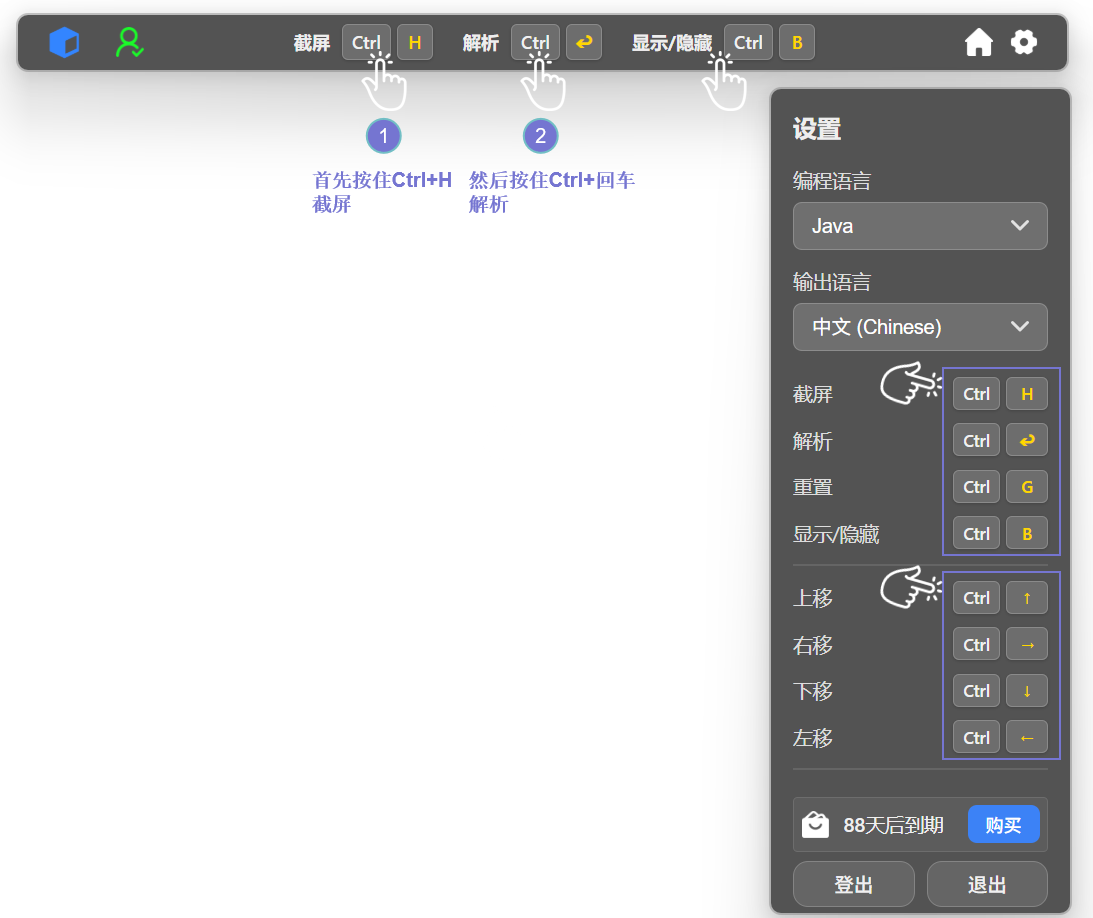Click the 登出 button

(853, 885)
